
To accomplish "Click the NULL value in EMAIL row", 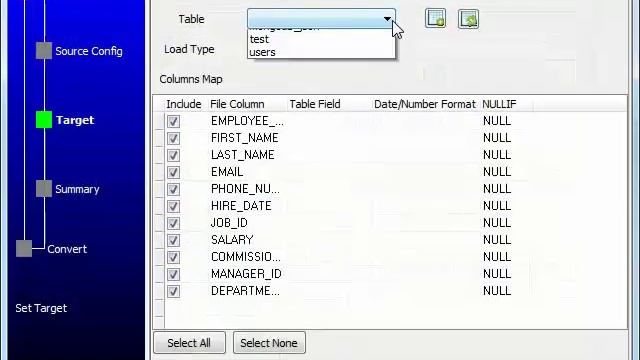I will pyautogui.click(x=497, y=172).
